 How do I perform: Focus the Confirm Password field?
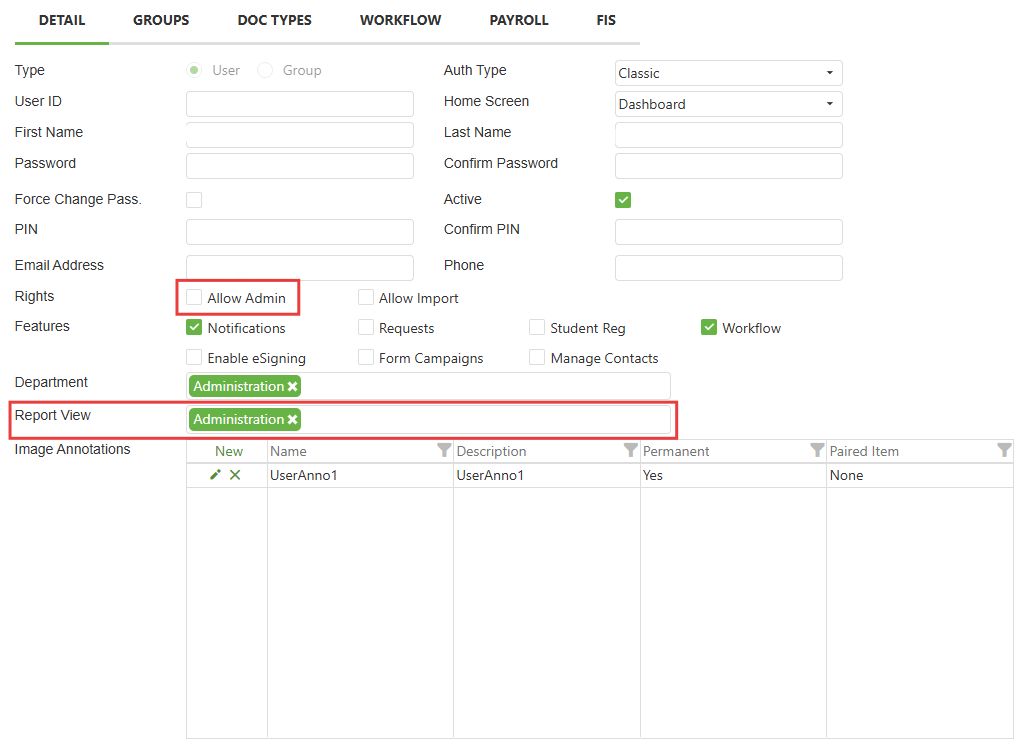(729, 166)
